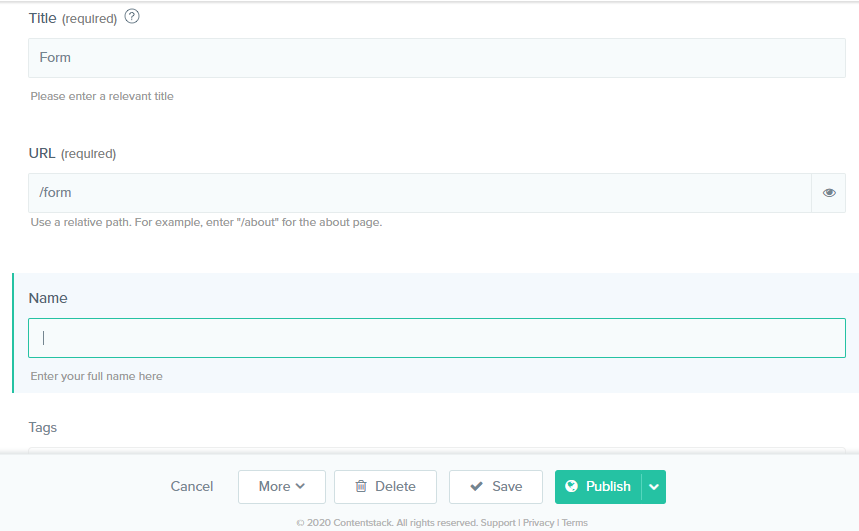Click the 'Please enter a relevant title' hint

point(102,96)
